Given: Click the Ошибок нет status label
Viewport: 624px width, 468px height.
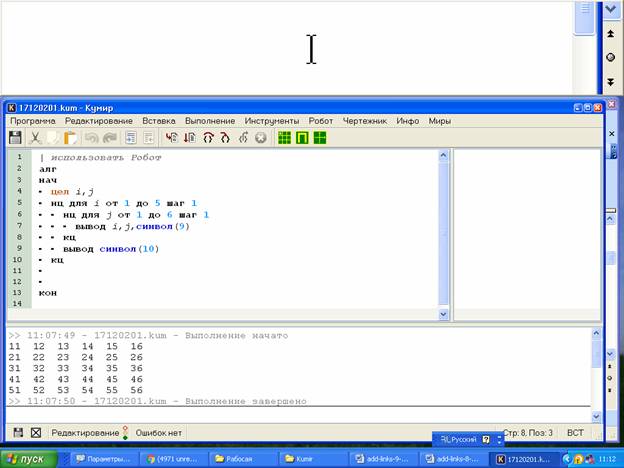Looking at the screenshot, I should coord(158,433).
